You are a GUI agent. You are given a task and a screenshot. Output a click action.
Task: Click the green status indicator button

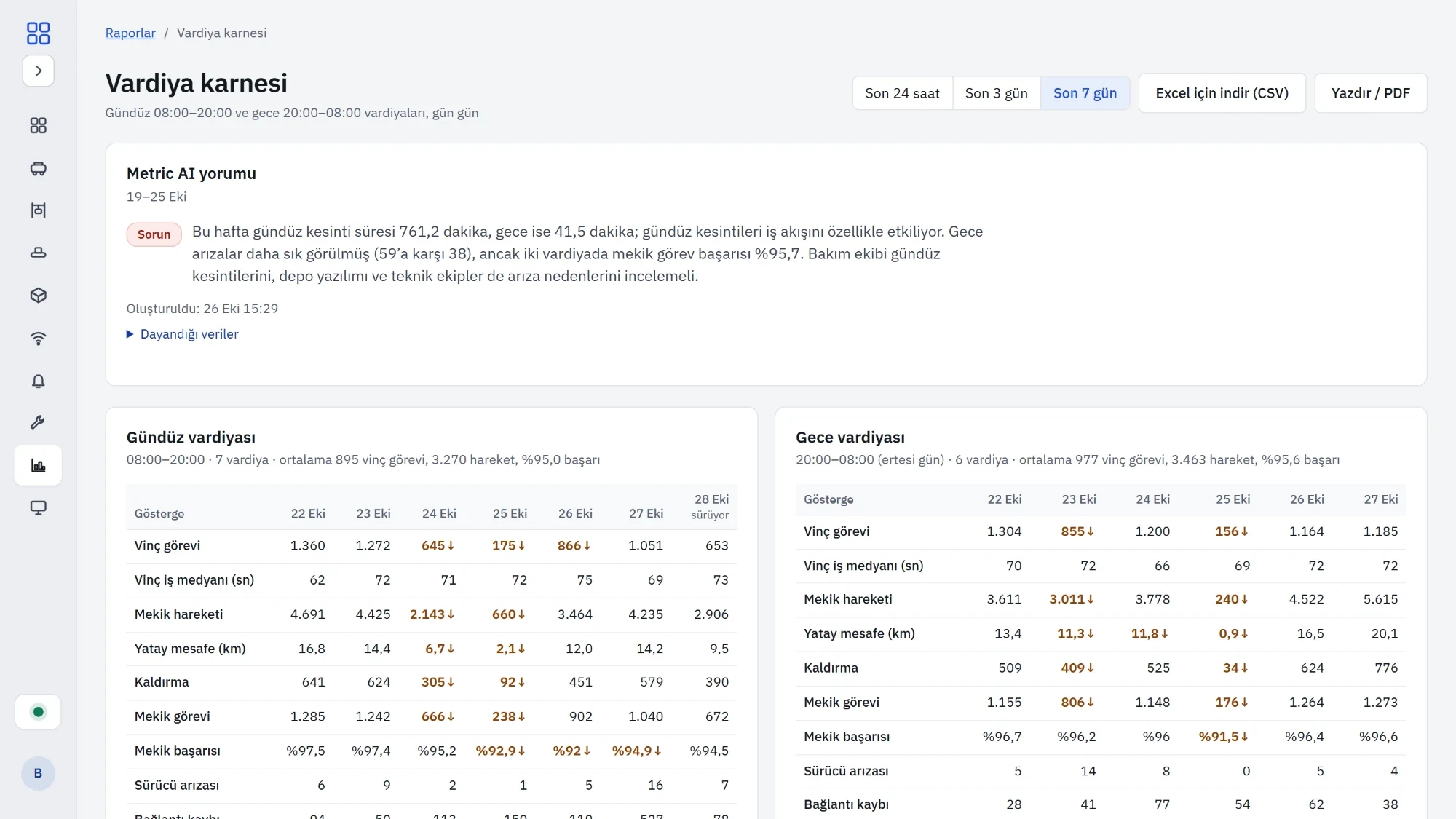[x=39, y=712]
